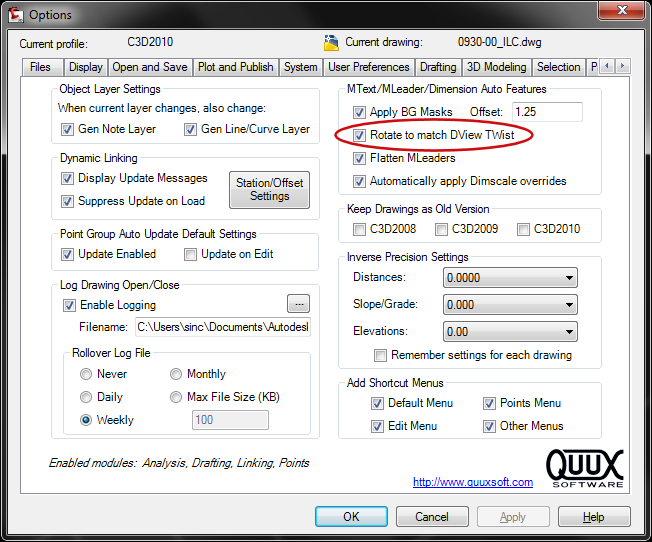Viewport: 652px width, 542px height.
Task: Open the Distances precision dropdown
Action: click(x=510, y=277)
